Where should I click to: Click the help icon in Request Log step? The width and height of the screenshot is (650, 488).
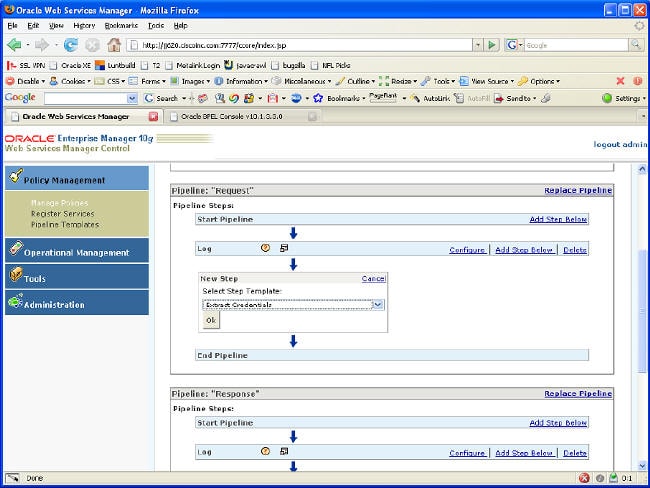[x=266, y=249]
